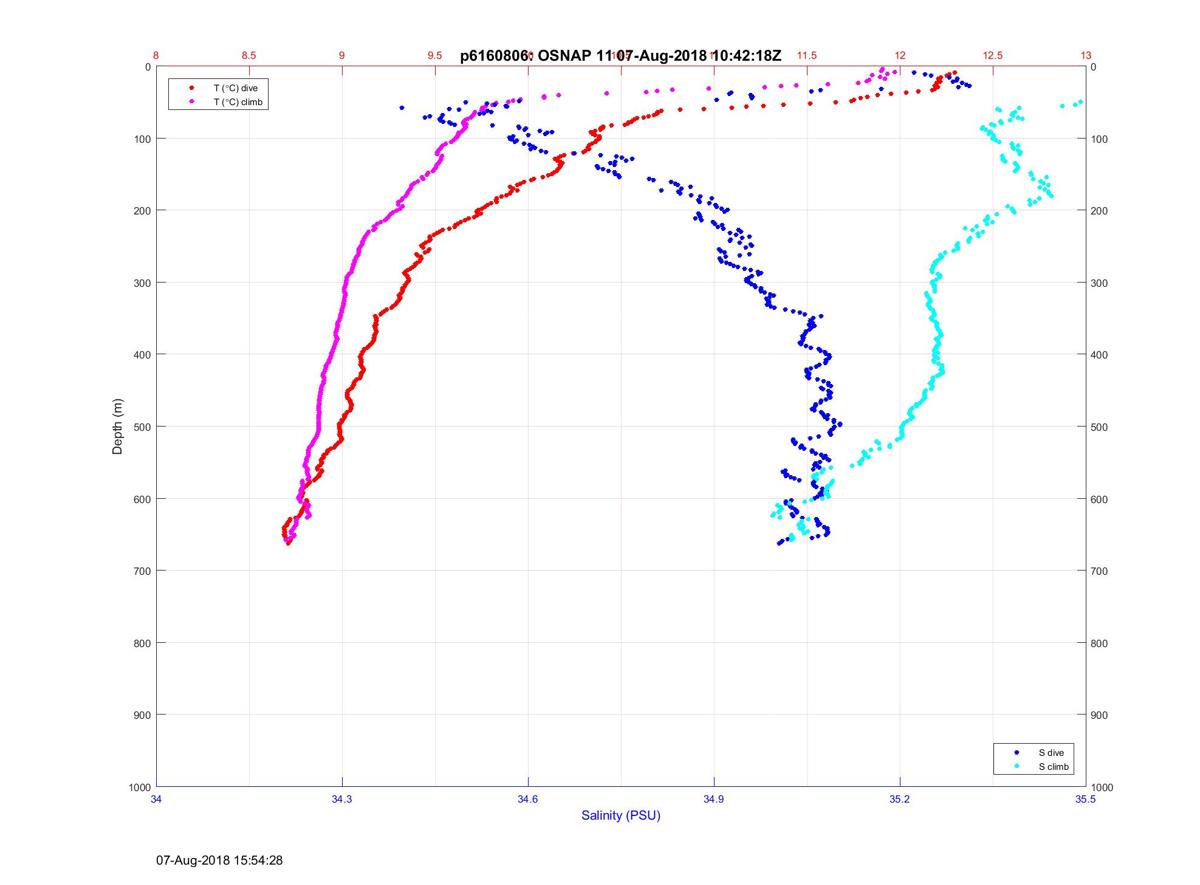The image size is (1200, 885).
Task: Click the red temperature tick label '12'
Action: click(900, 56)
